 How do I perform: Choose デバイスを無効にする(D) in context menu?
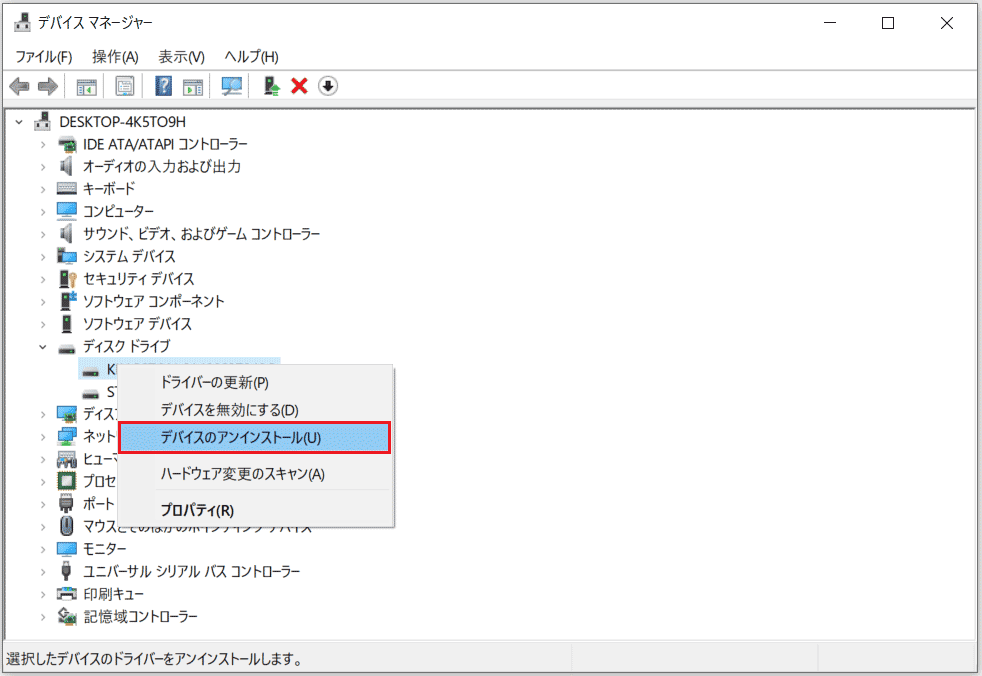(x=256, y=410)
